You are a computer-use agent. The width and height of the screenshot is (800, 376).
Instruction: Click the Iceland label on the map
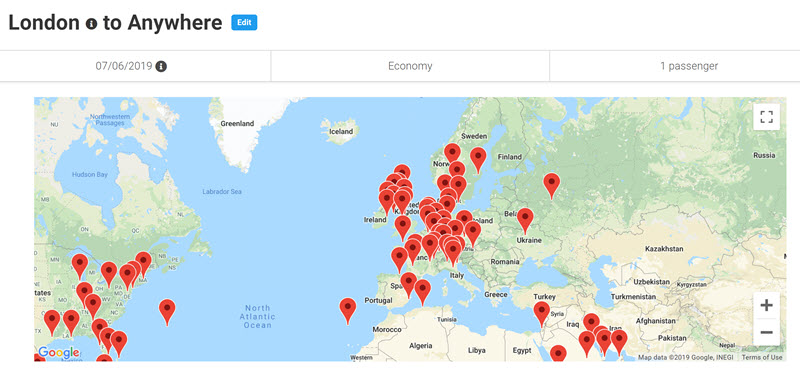click(x=341, y=132)
